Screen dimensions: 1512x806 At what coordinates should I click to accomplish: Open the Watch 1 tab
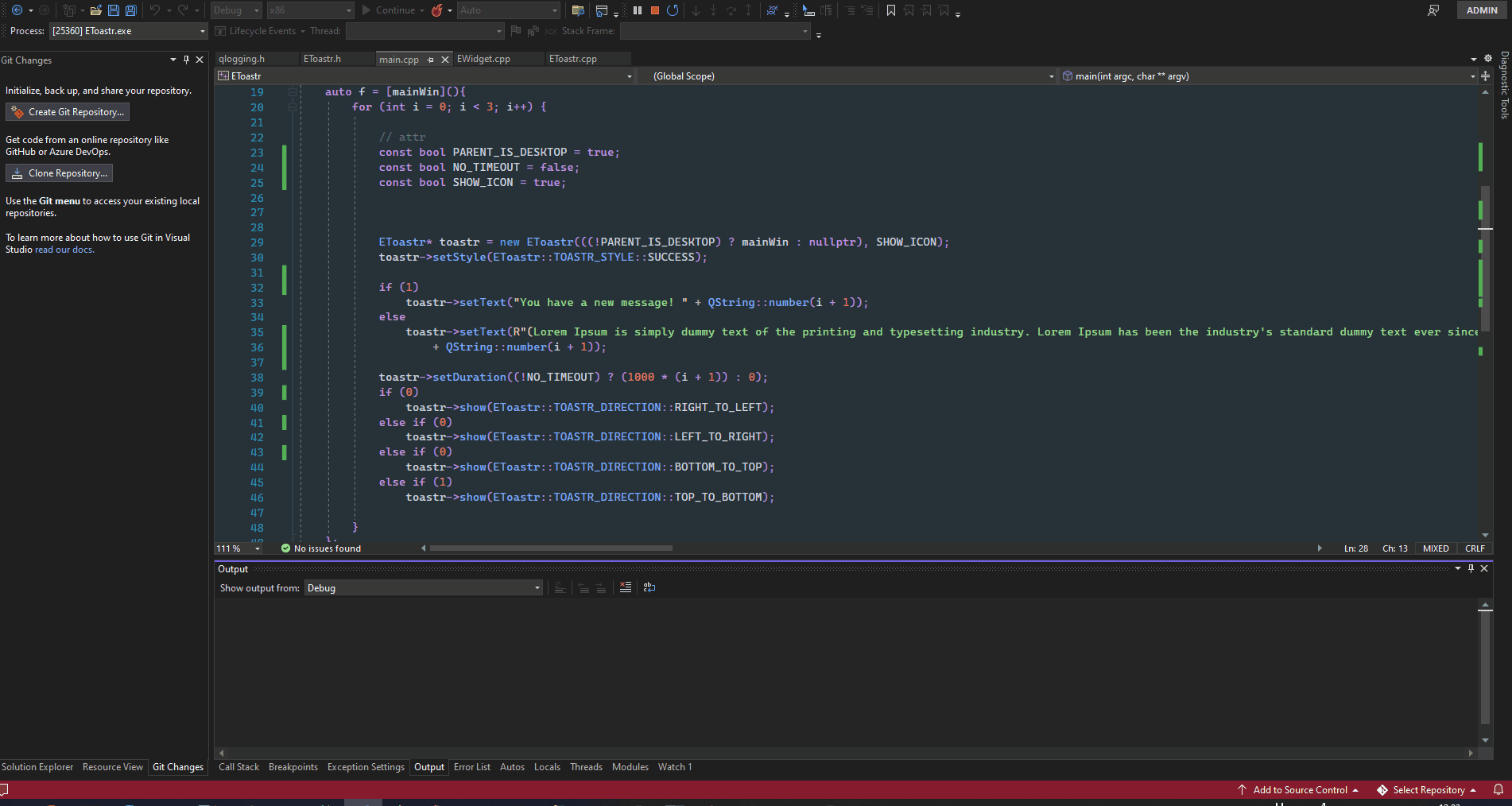[x=675, y=767]
